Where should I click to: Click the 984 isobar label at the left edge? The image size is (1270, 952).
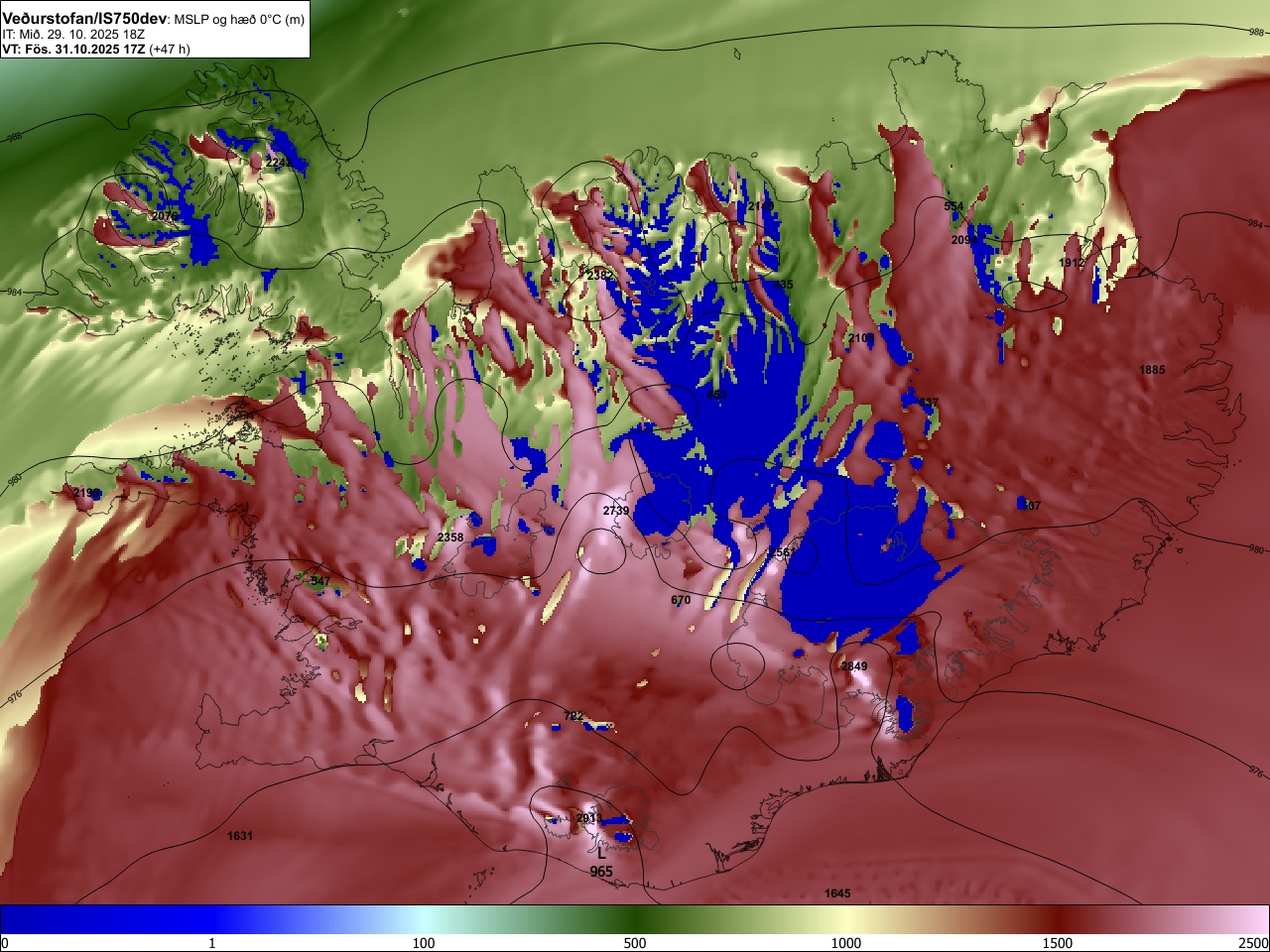[14, 293]
